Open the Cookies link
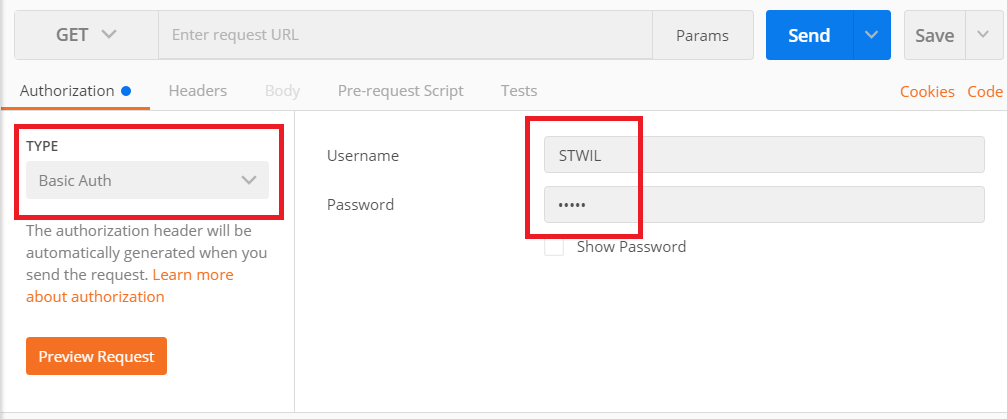The width and height of the screenshot is (1007, 419). pyautogui.click(x=927, y=92)
